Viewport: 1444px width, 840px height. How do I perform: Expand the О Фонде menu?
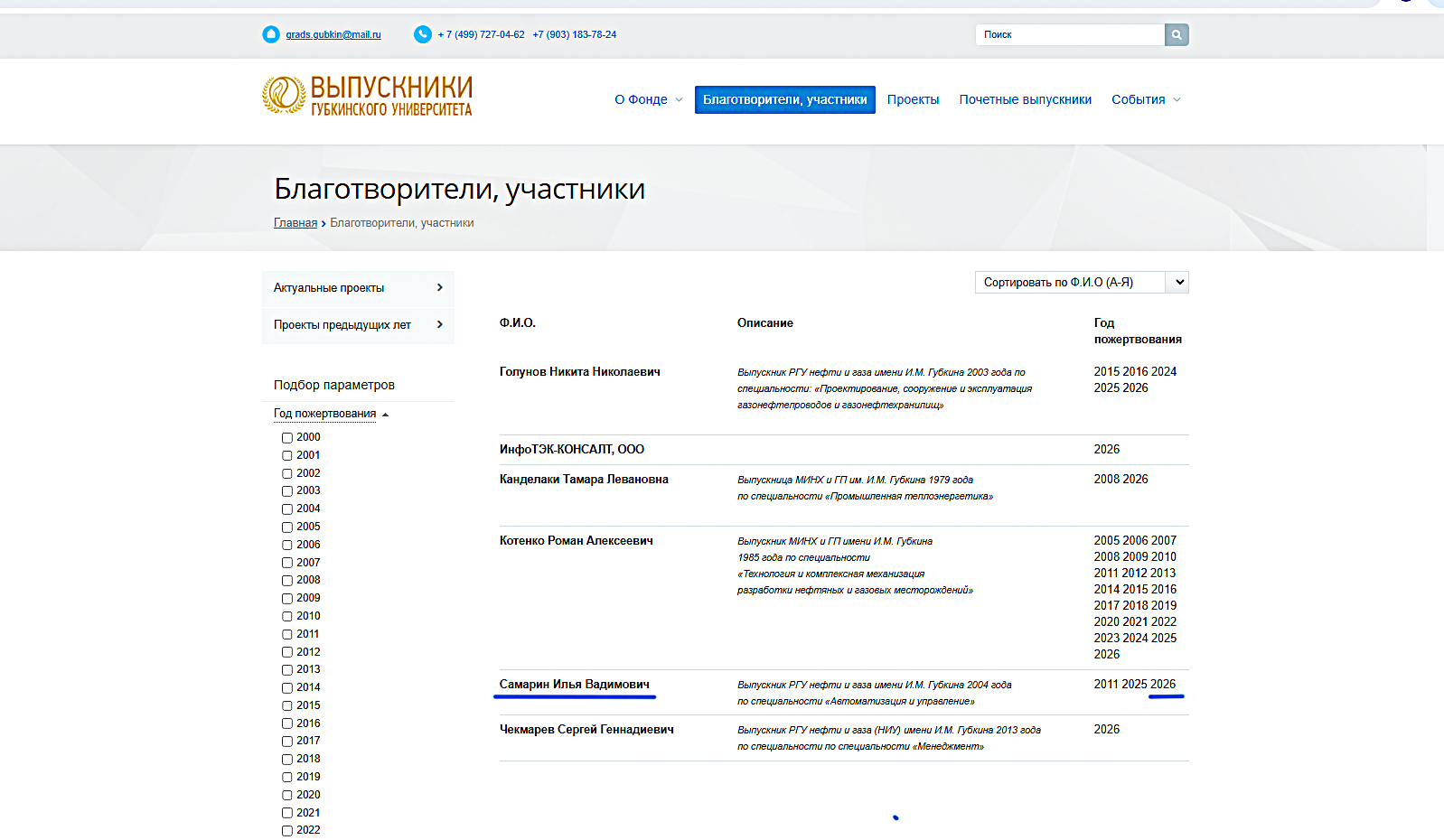click(648, 100)
